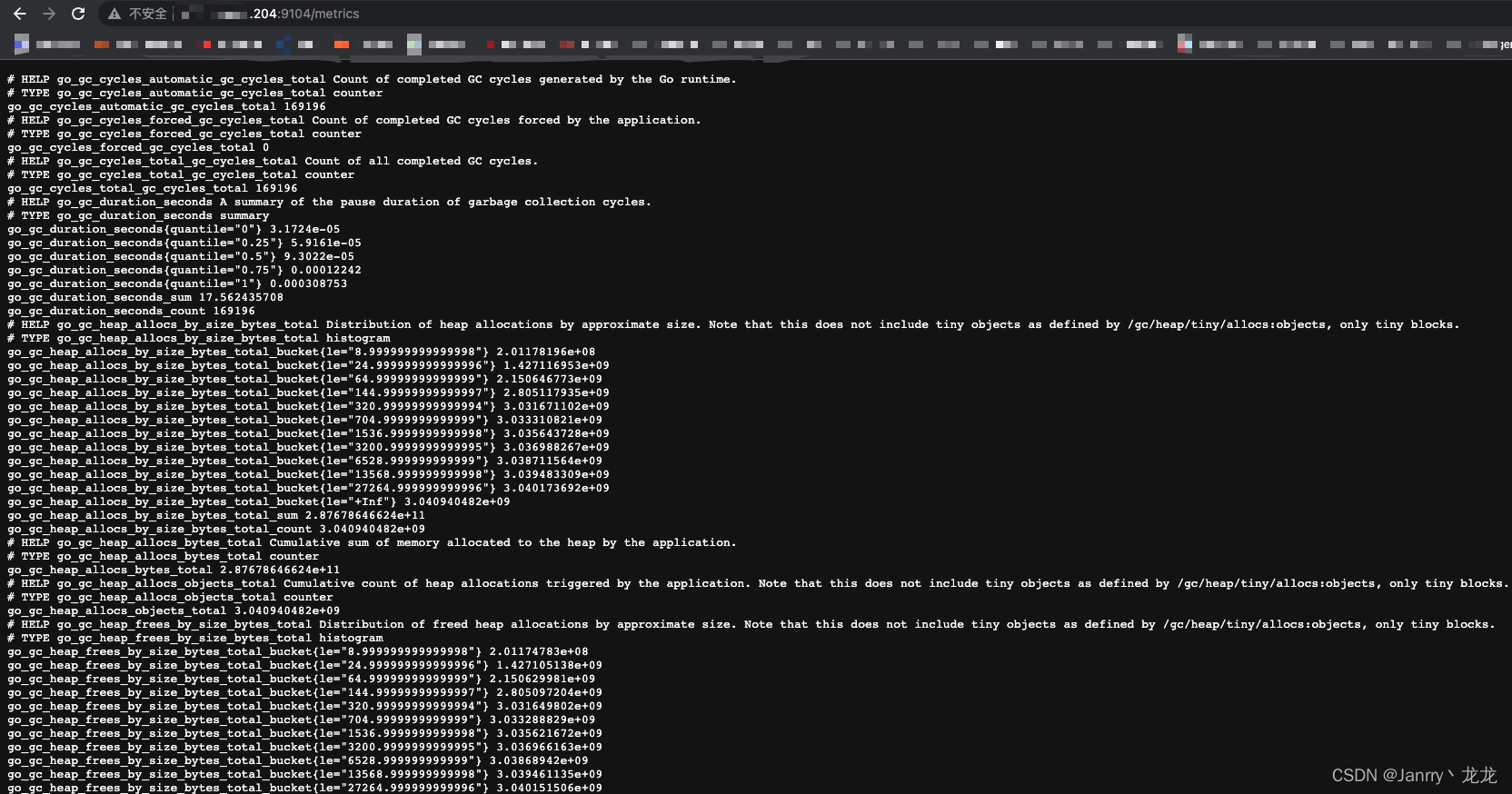Select the go_gc_heap_allocs_by_size_bytes_total_count line
The image size is (1512, 794).
(x=216, y=530)
